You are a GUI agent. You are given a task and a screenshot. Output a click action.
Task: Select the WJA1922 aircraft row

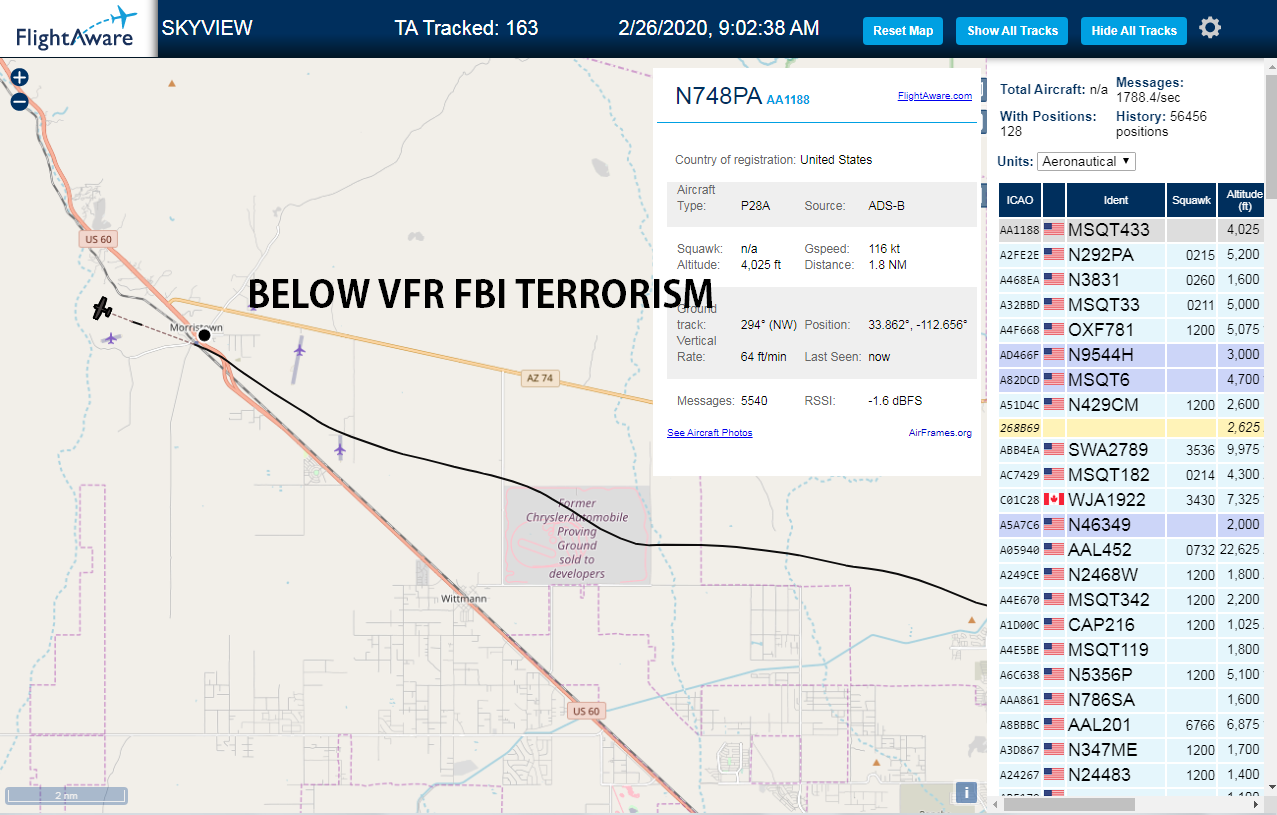tap(1132, 500)
